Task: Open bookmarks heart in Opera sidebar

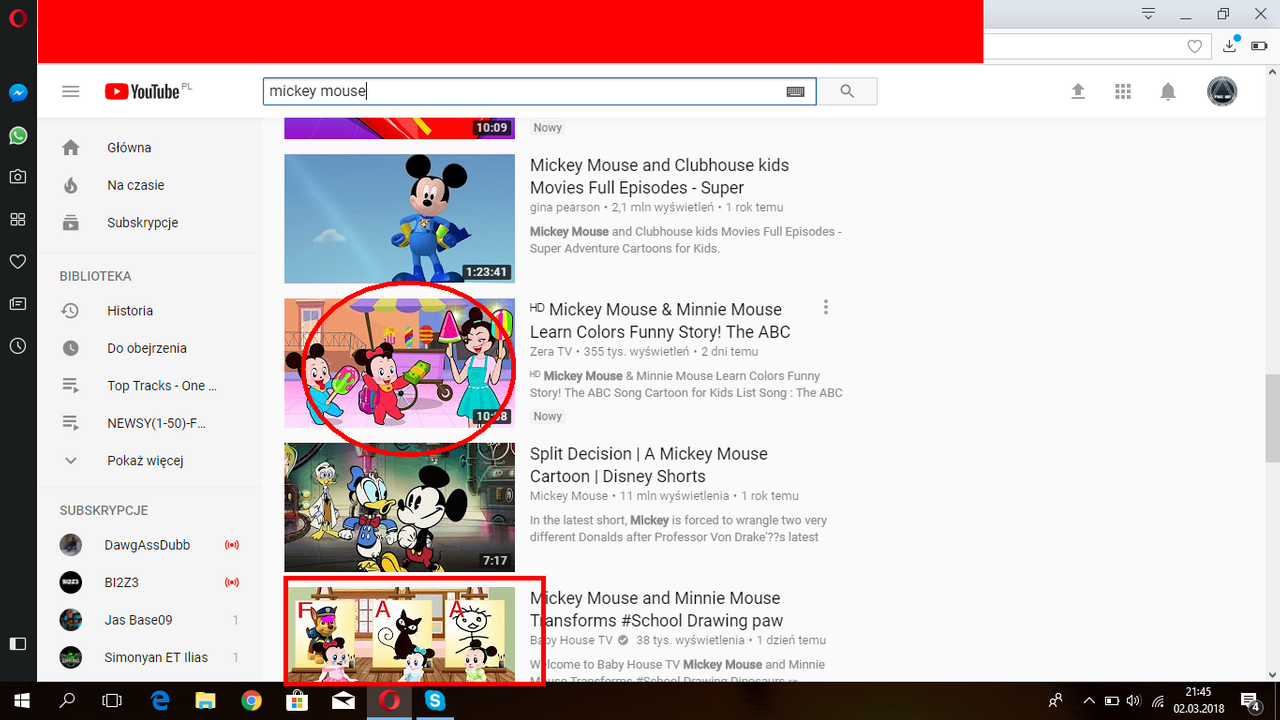Action: pyautogui.click(x=17, y=261)
